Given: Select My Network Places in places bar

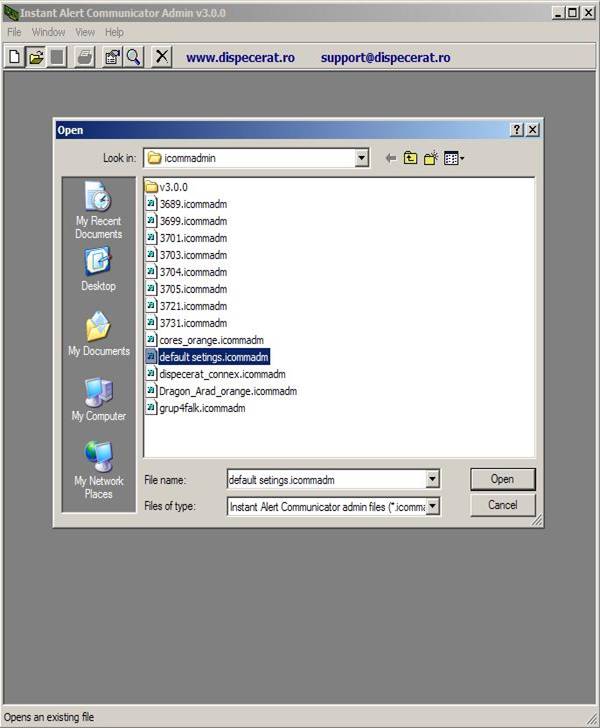Looking at the screenshot, I should point(98,470).
